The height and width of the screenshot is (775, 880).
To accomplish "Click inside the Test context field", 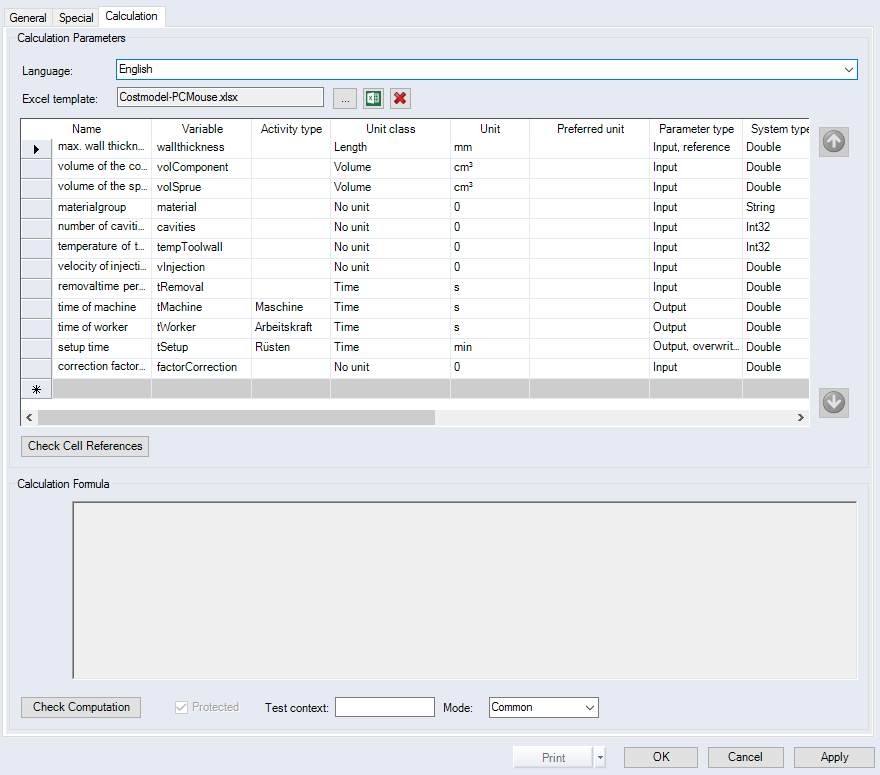I will (384, 707).
